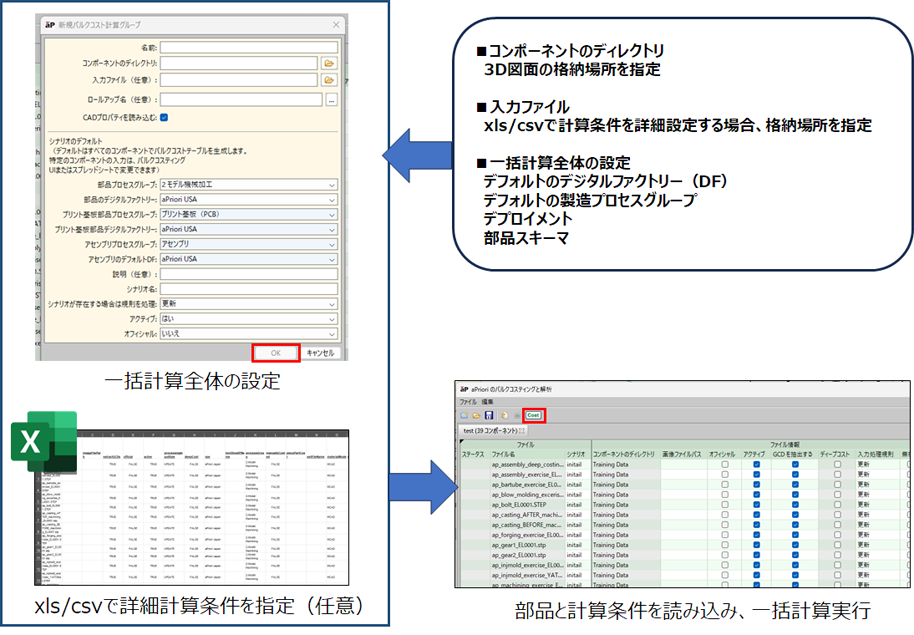This screenshot has width=914, height=635.
Task: Expand the アセンブリのデフォルトDF dropdown
Action: pyautogui.click(x=249, y=259)
